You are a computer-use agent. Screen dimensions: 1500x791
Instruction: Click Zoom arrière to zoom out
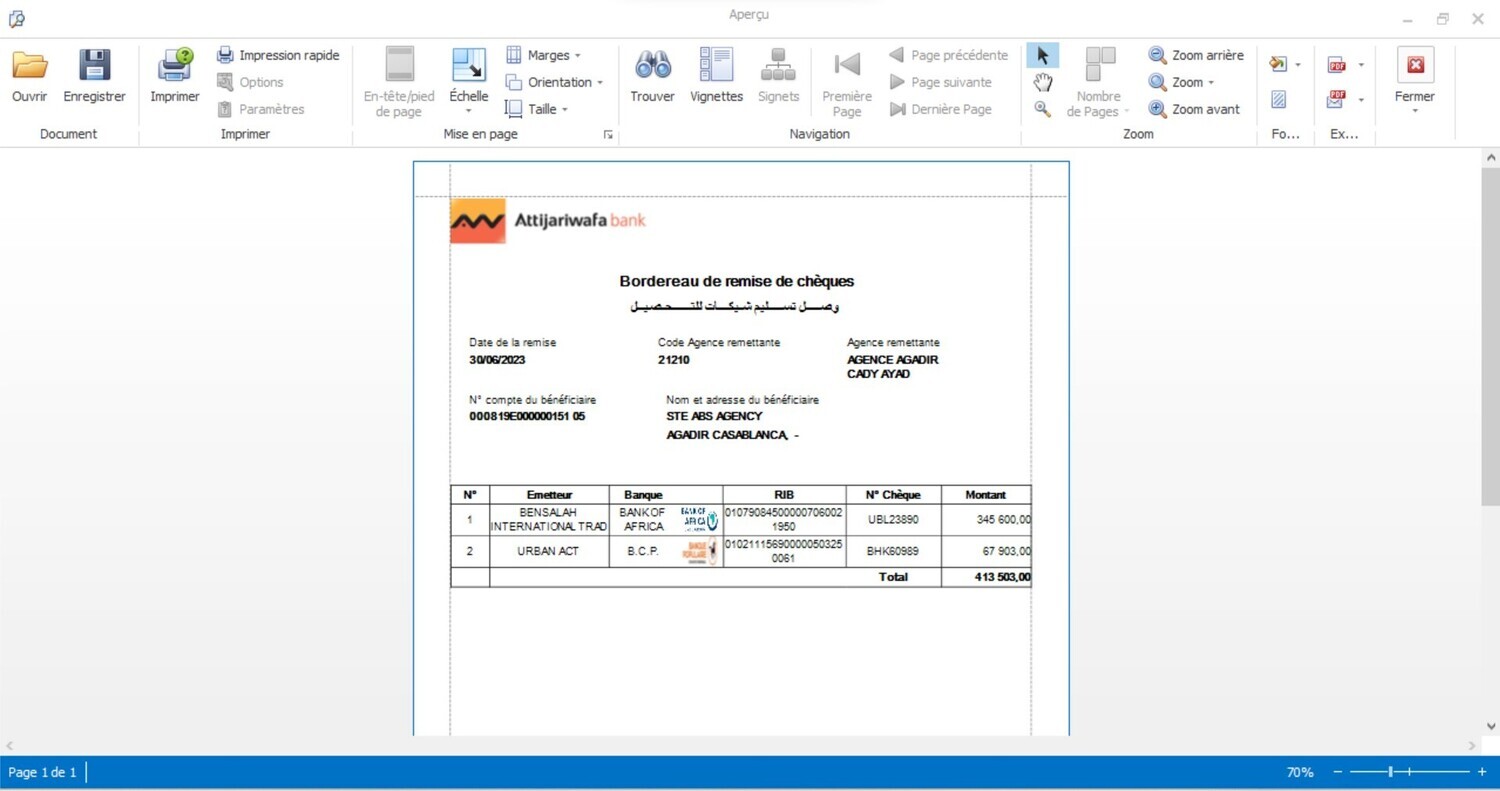pyautogui.click(x=1196, y=55)
